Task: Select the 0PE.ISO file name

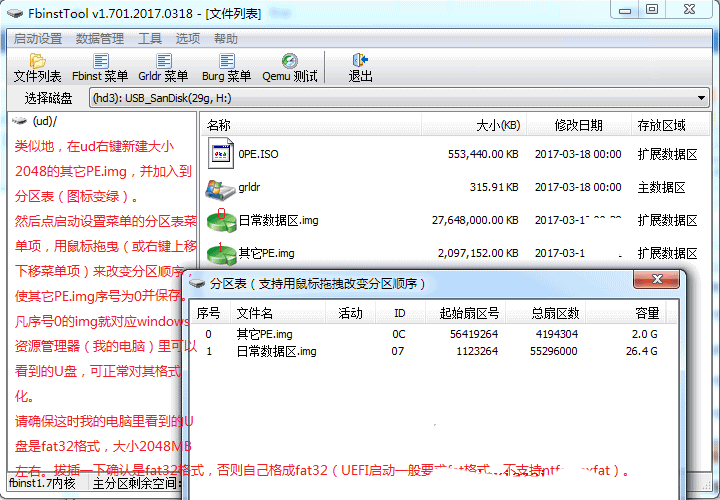Action: pyautogui.click(x=259, y=154)
